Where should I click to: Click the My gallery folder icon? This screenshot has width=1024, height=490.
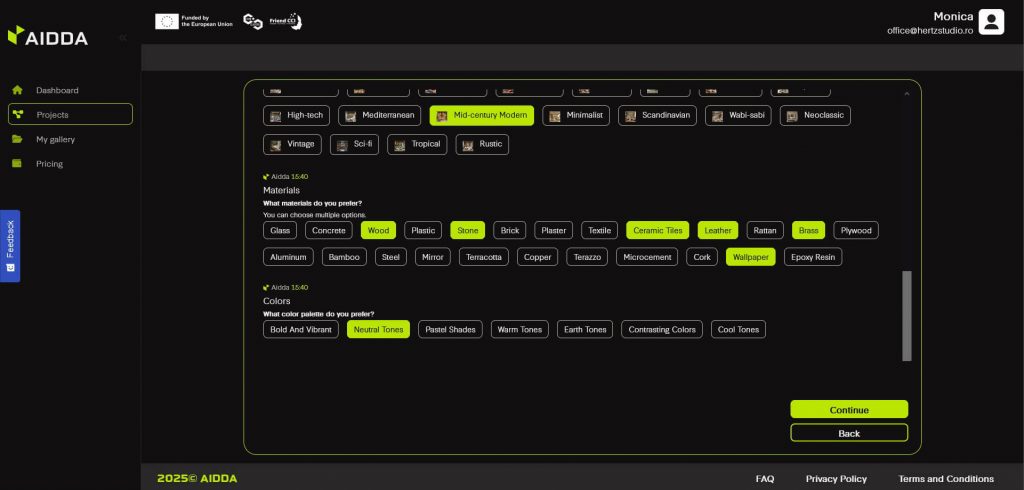tap(17, 139)
